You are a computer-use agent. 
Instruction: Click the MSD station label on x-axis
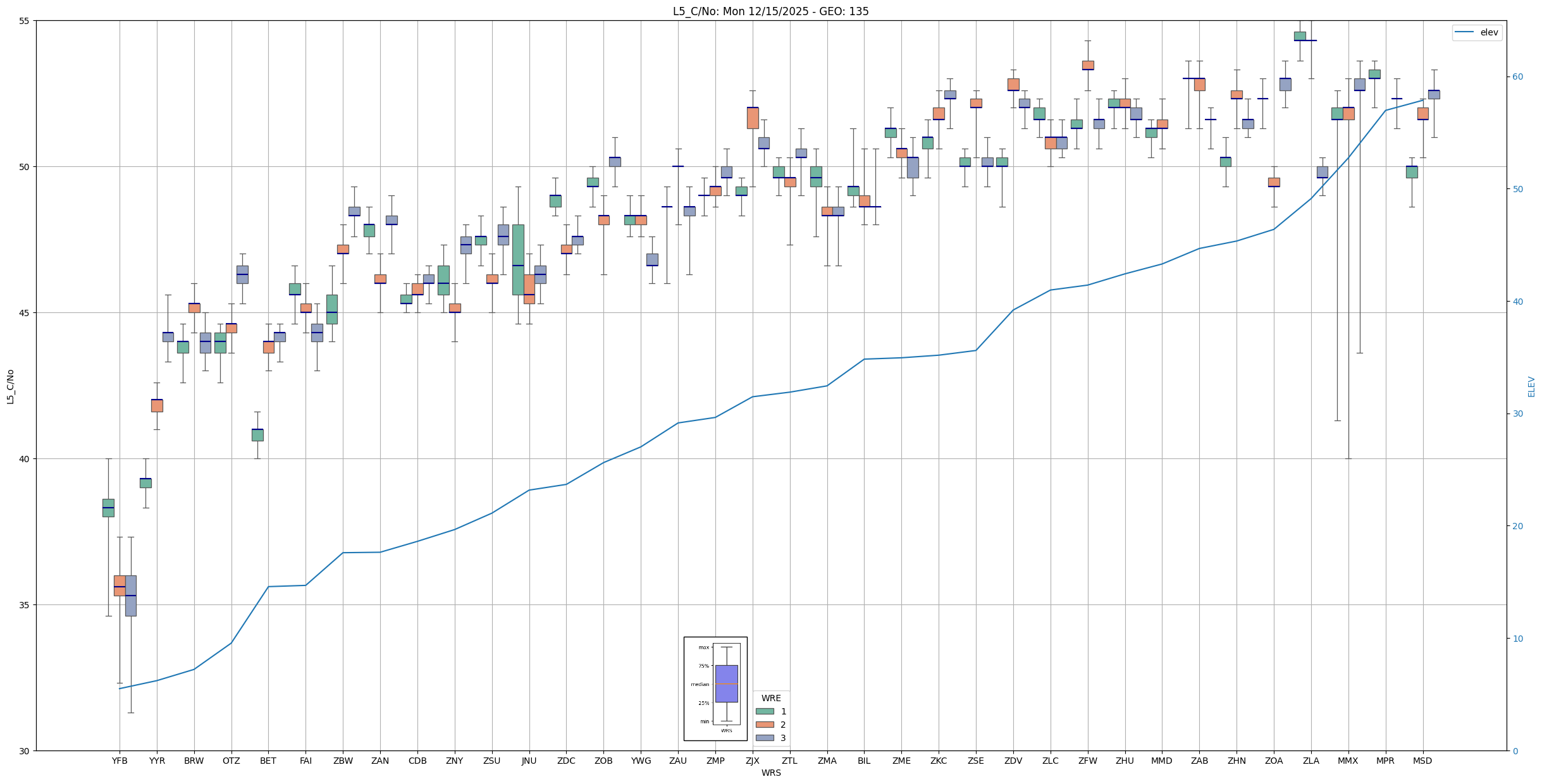1422,761
